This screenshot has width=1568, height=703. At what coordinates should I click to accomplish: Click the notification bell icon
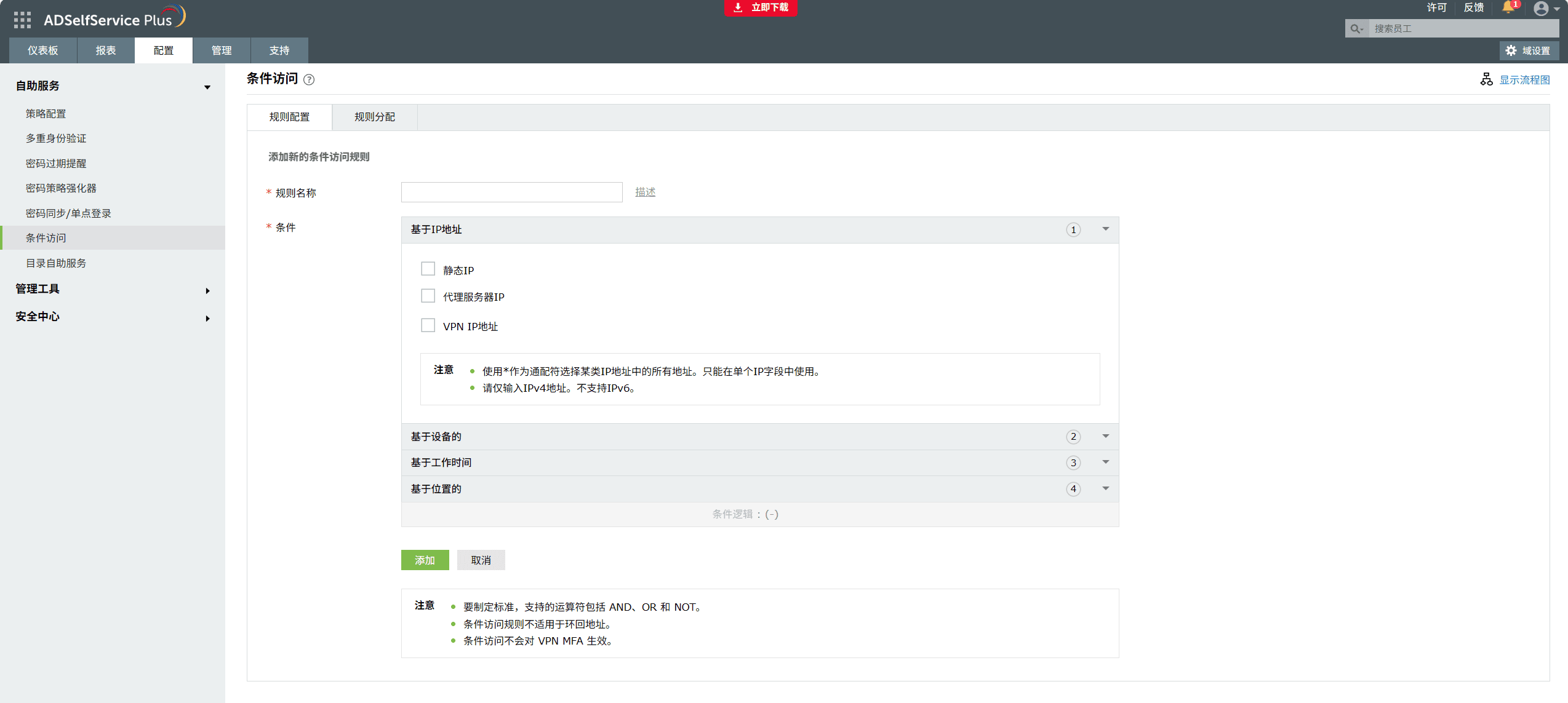[x=1507, y=7]
